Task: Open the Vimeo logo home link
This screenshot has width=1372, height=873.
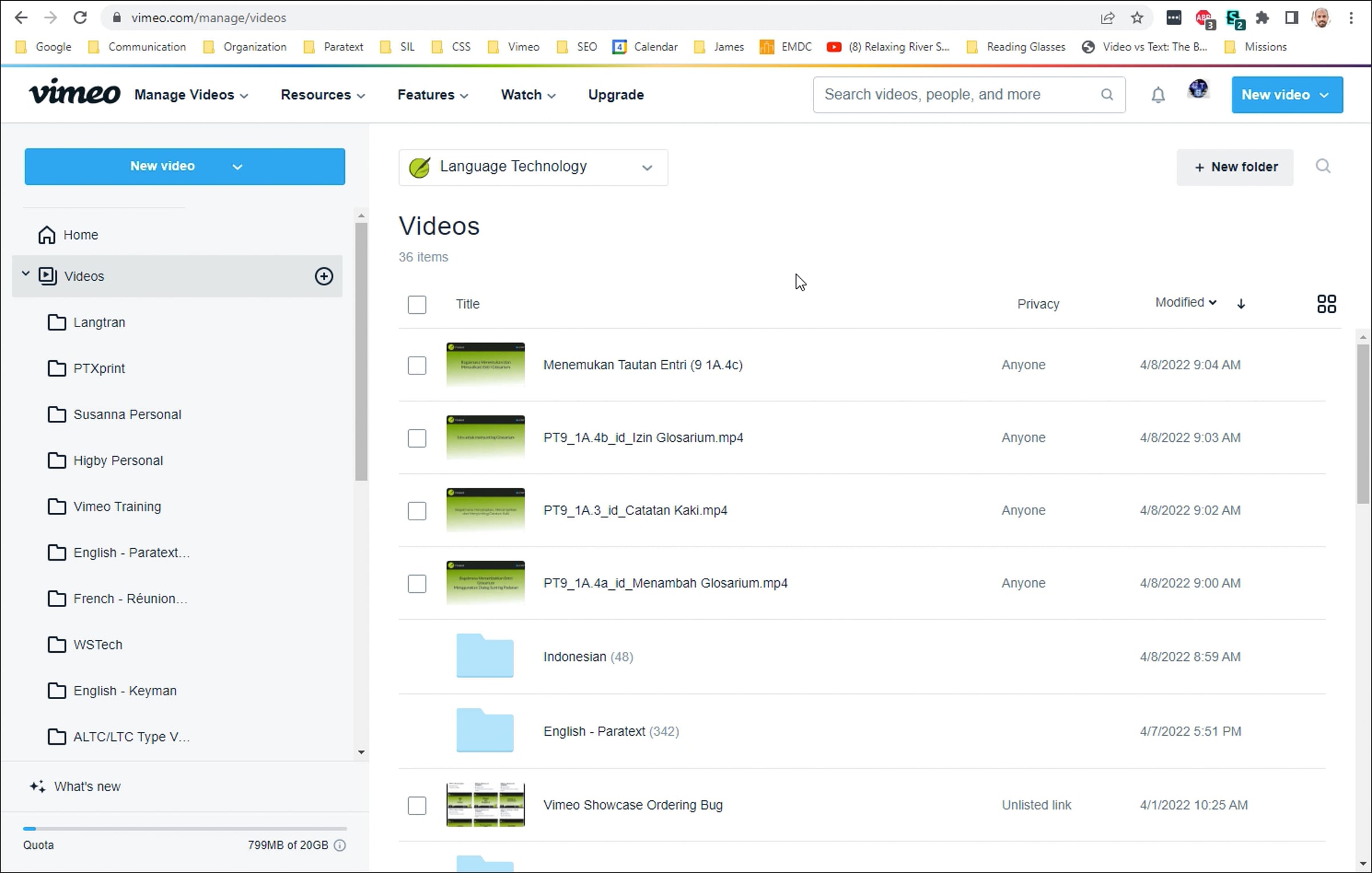Action: [x=75, y=92]
